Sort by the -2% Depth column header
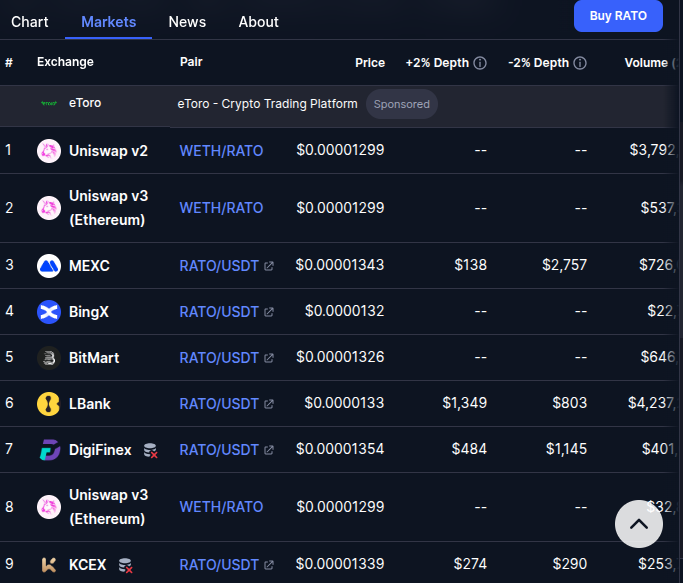This screenshot has height=583, width=683. 538,63
